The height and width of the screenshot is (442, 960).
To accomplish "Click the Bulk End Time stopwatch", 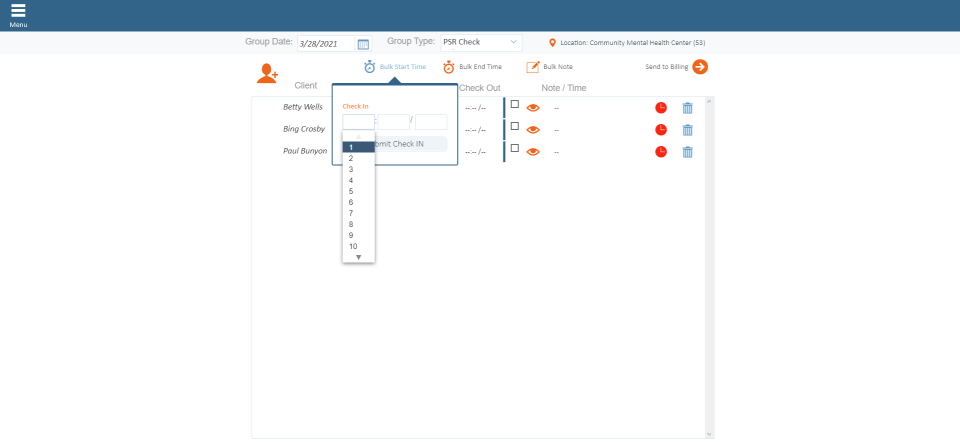I will pyautogui.click(x=449, y=67).
